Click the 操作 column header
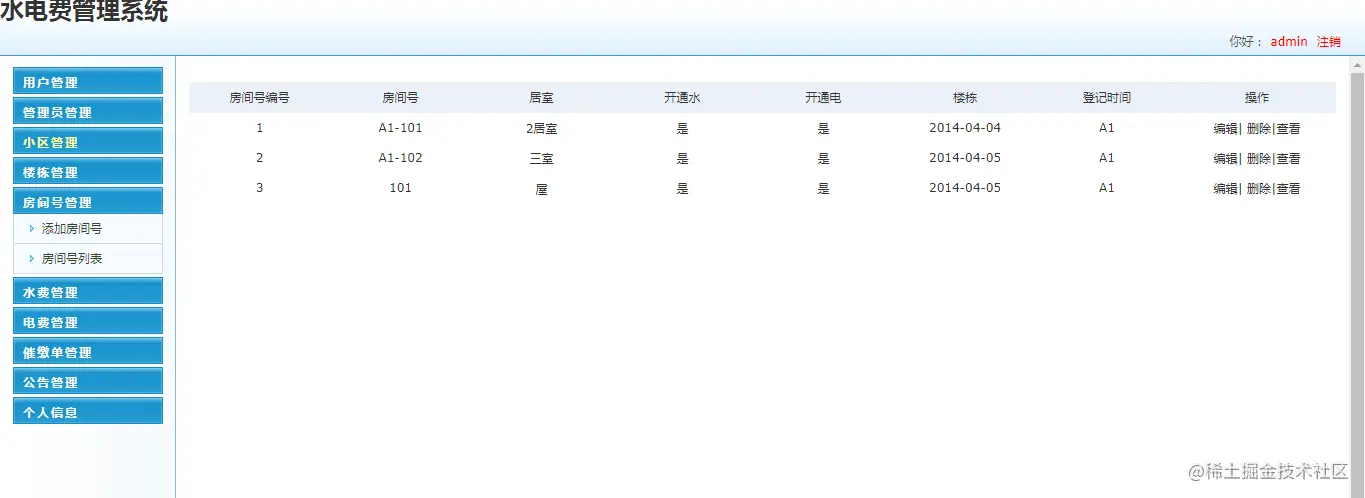1365x498 pixels. (x=1257, y=98)
